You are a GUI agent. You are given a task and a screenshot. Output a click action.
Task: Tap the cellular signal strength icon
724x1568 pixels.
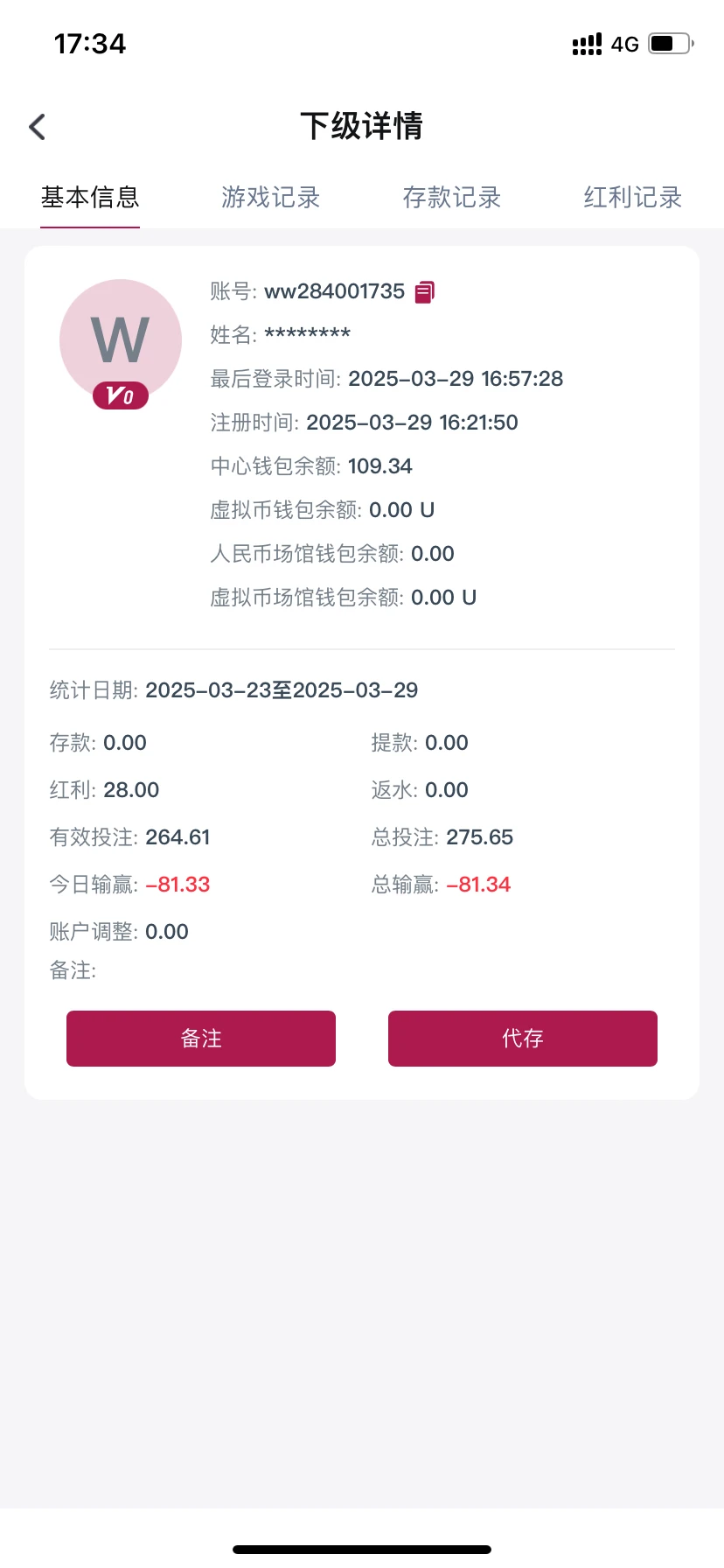[x=587, y=44]
